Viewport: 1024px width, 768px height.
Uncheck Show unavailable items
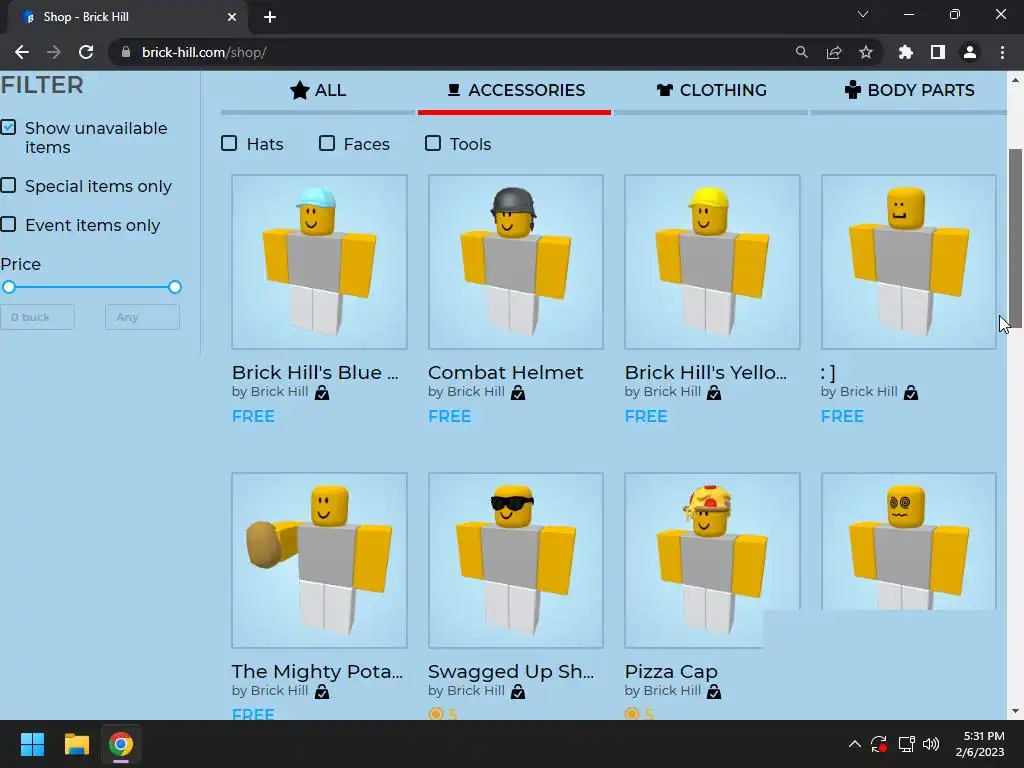pyautogui.click(x=8, y=127)
